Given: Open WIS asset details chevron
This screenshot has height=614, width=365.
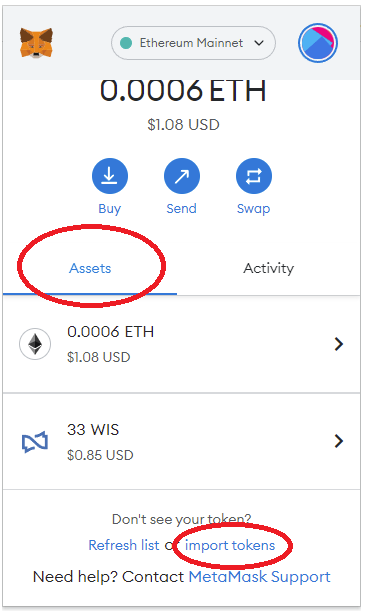Looking at the screenshot, I should pos(339,441).
